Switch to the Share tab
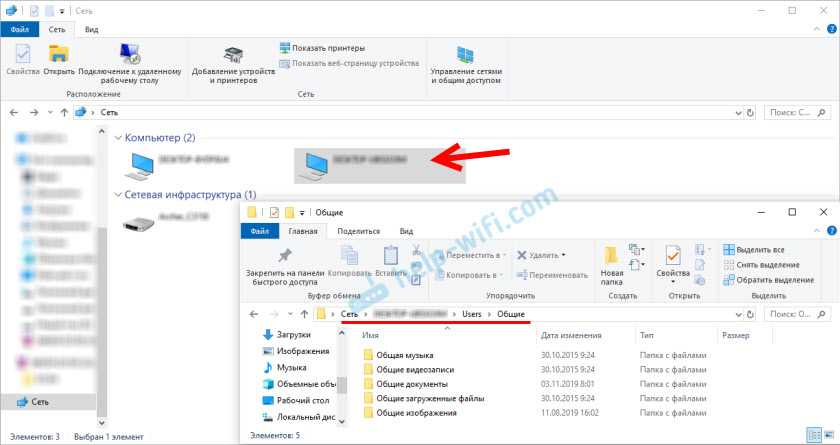Screen dimensions: 840x445 click(x=357, y=231)
